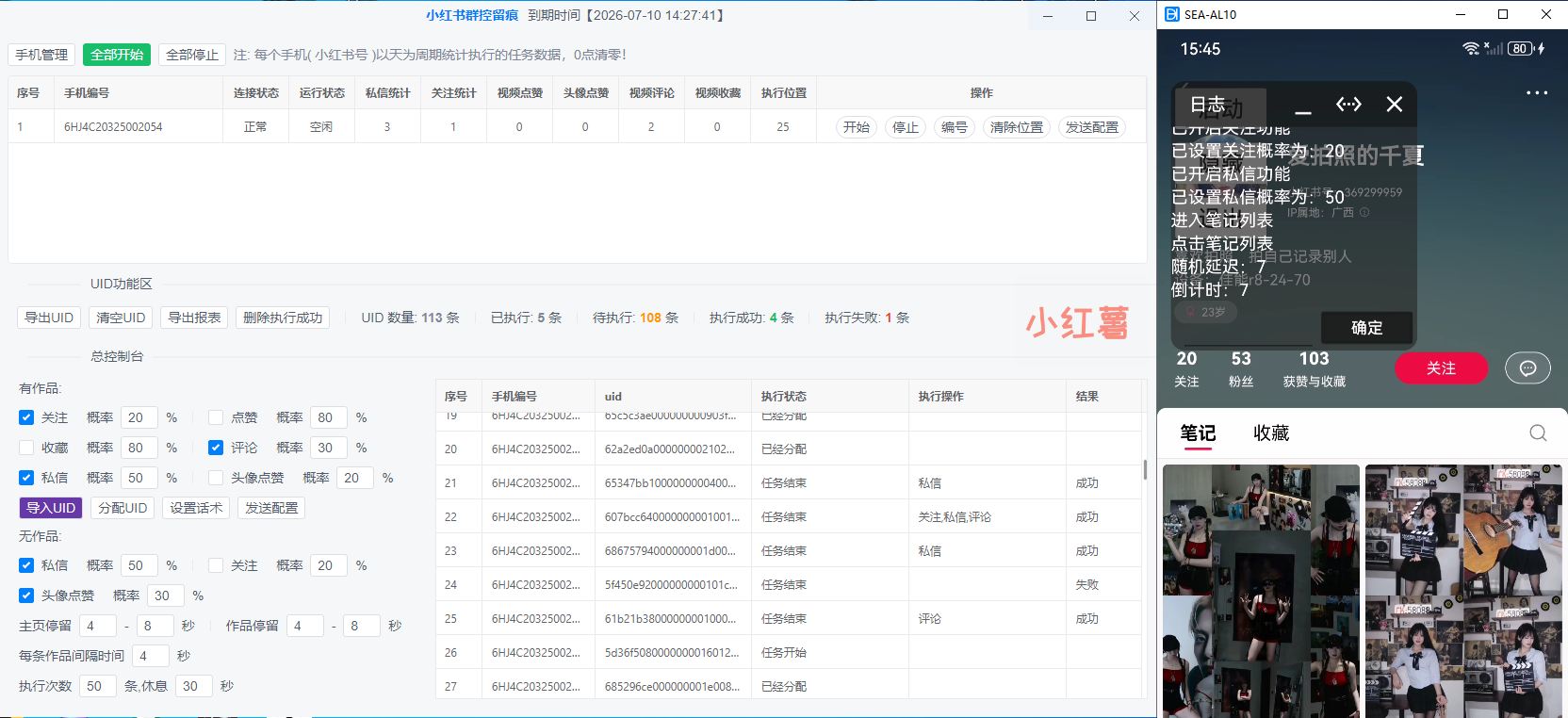Click the 导出报表 button
This screenshot has height=718, width=1568.
pyautogui.click(x=194, y=318)
